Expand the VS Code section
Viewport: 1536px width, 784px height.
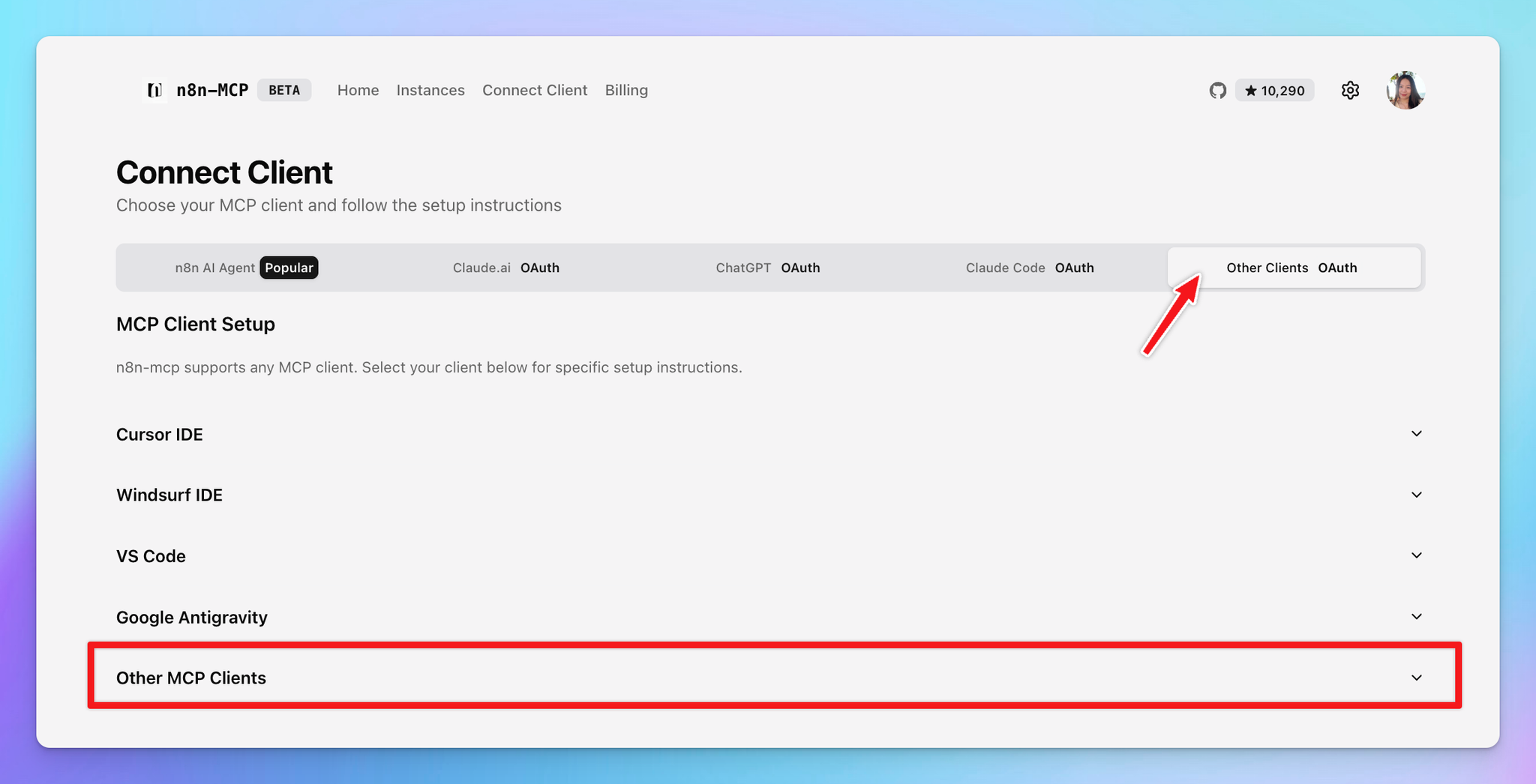coord(770,556)
